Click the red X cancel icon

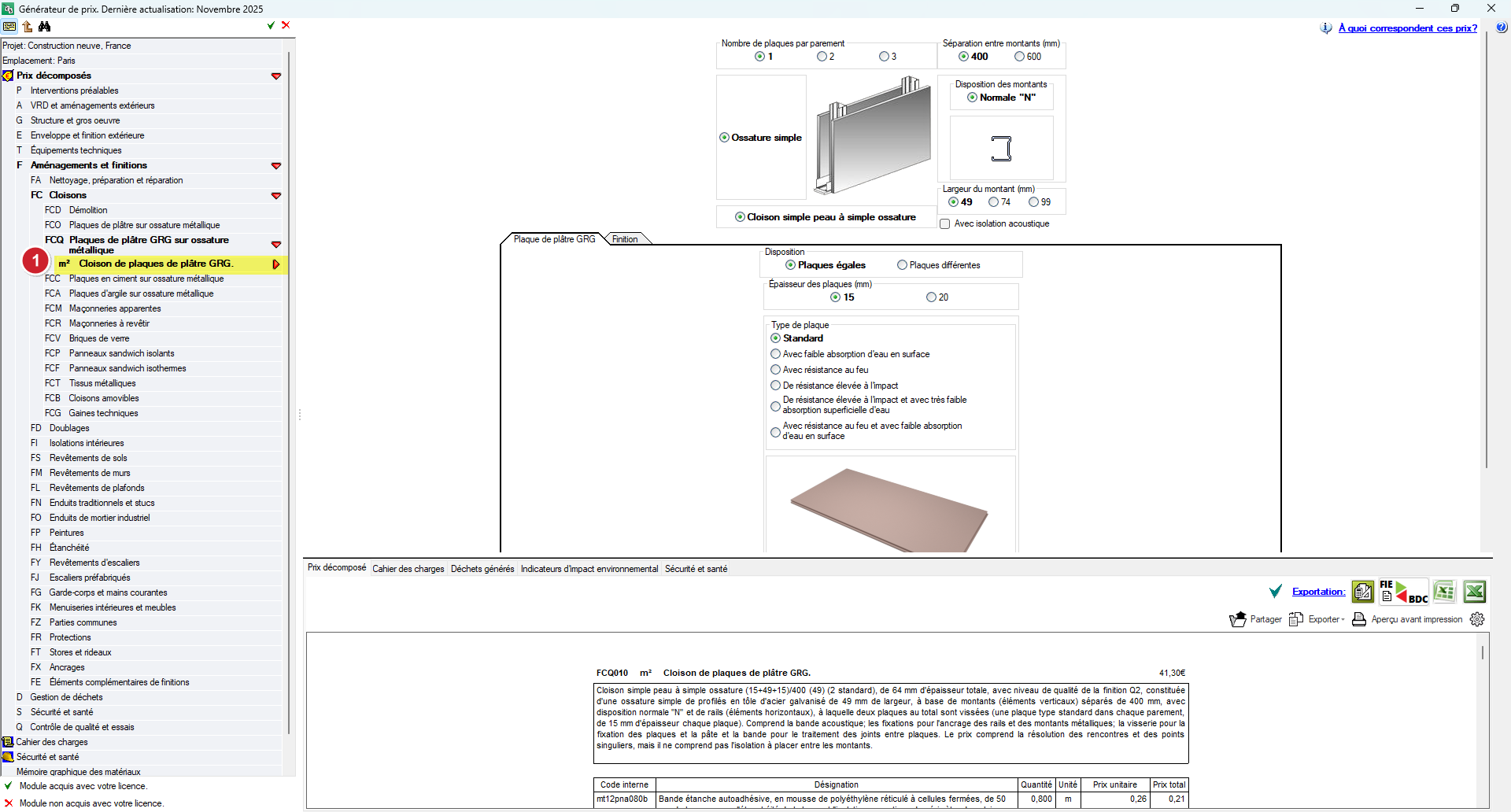point(286,25)
